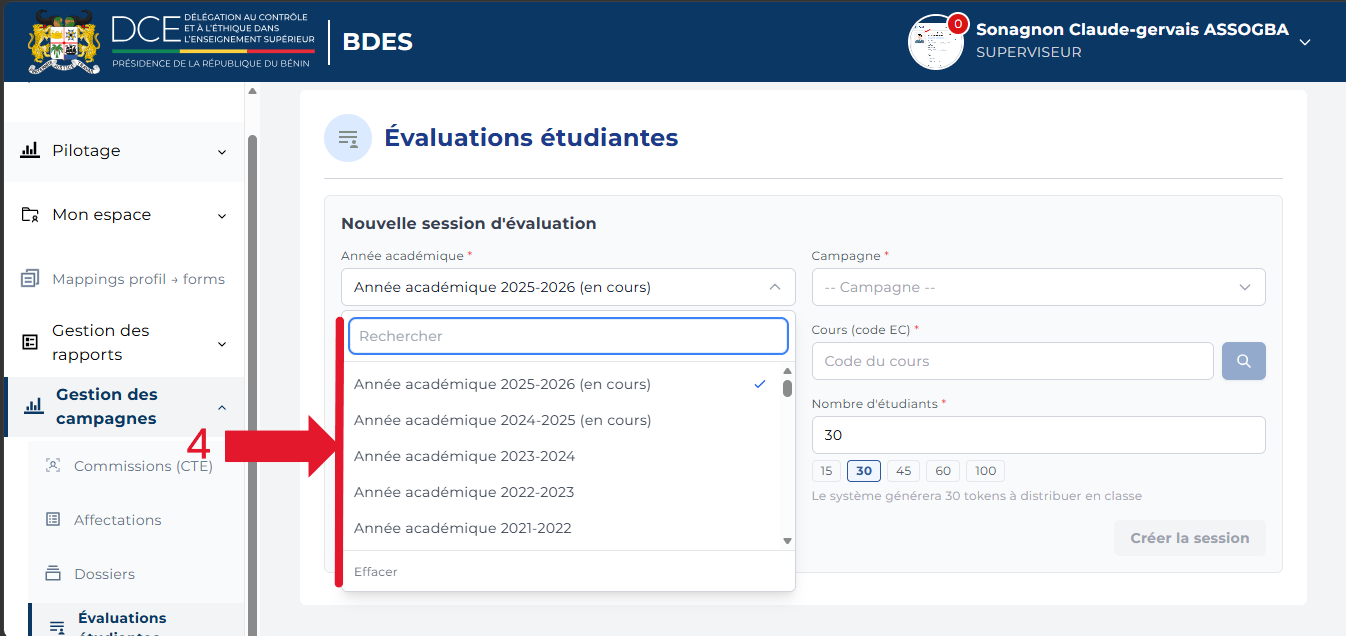Focus the Rechercher field in the dropdown

568,336
